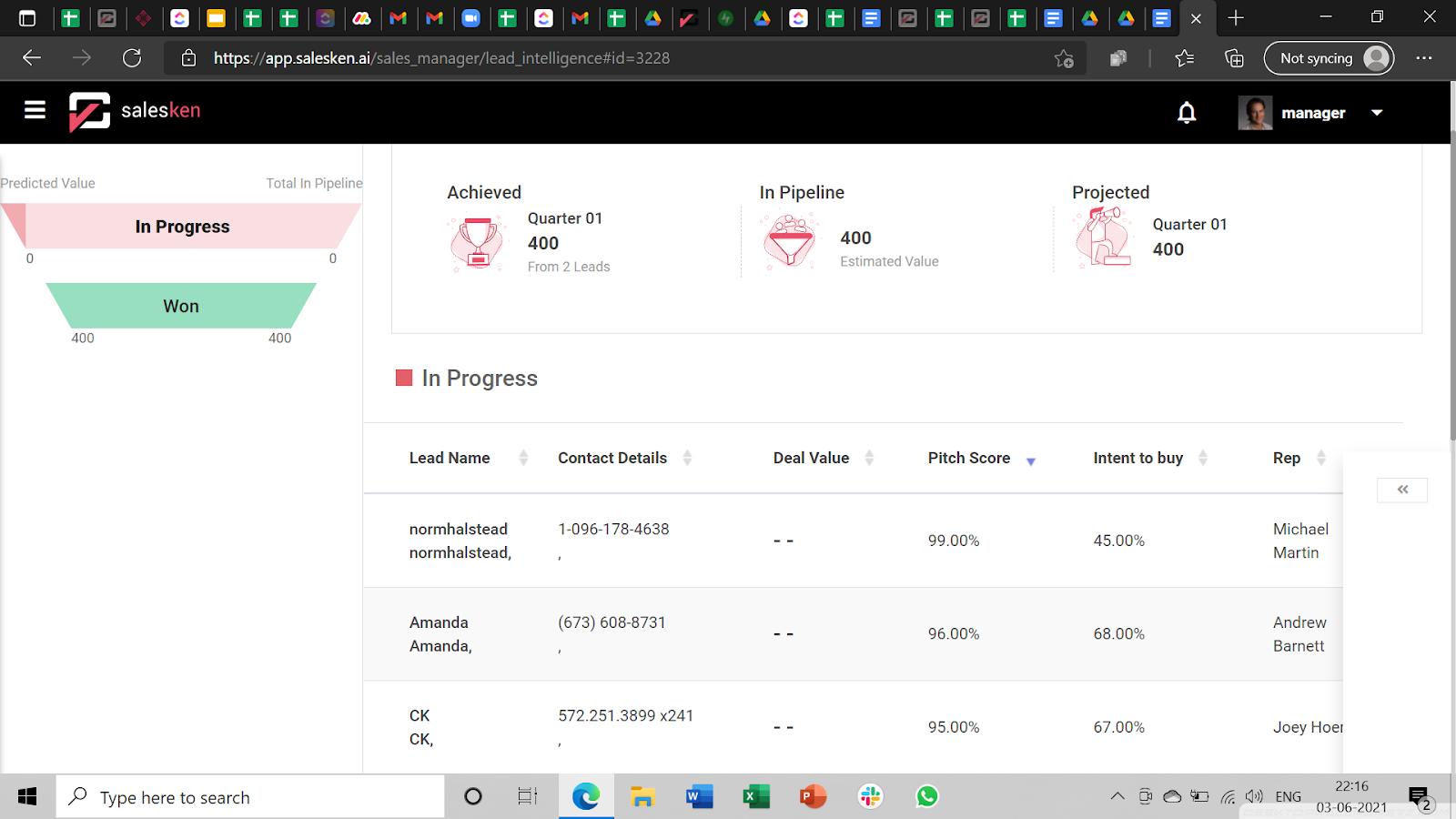Screen dimensions: 1456x819
Task: Click the Not syncing profile button
Action: pos(1329,58)
